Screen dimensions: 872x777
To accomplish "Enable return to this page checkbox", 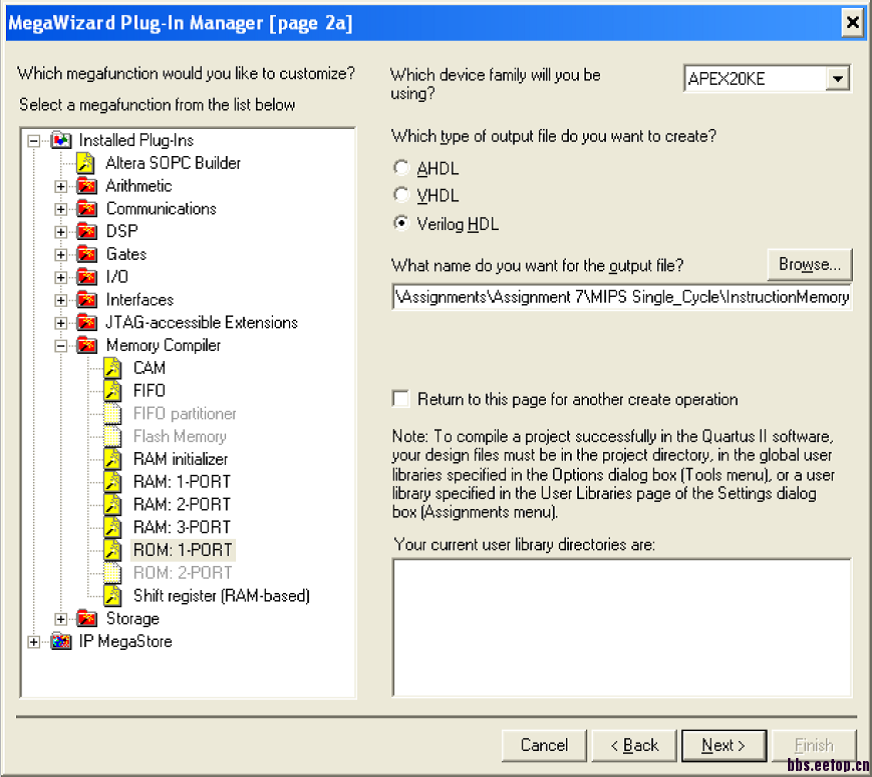I will tap(400, 399).
